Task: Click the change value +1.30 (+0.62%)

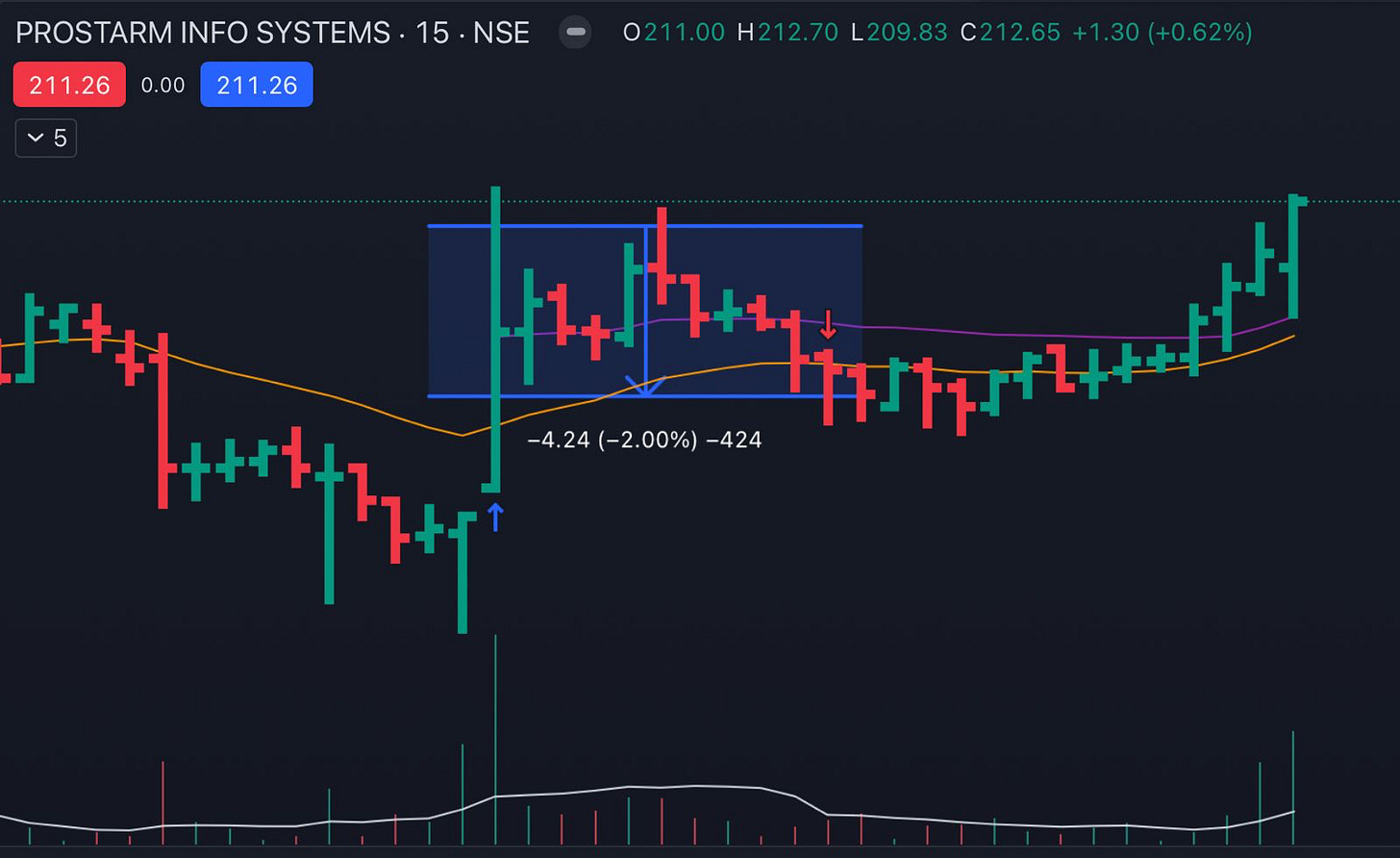Action: pos(1162,33)
